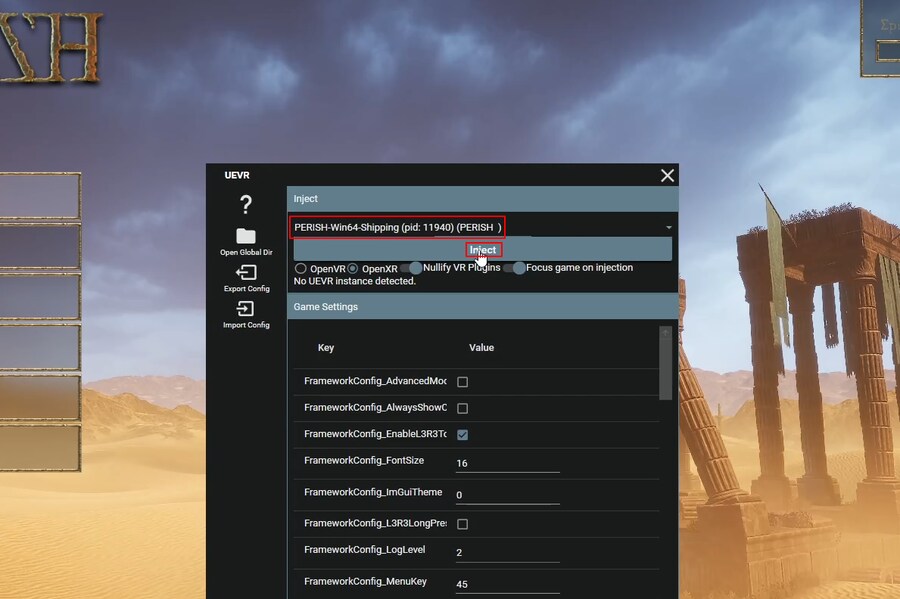Check the FrameworkConfig_AlwaysShowCursor checkbox
This screenshot has width=900, height=599.
462,408
